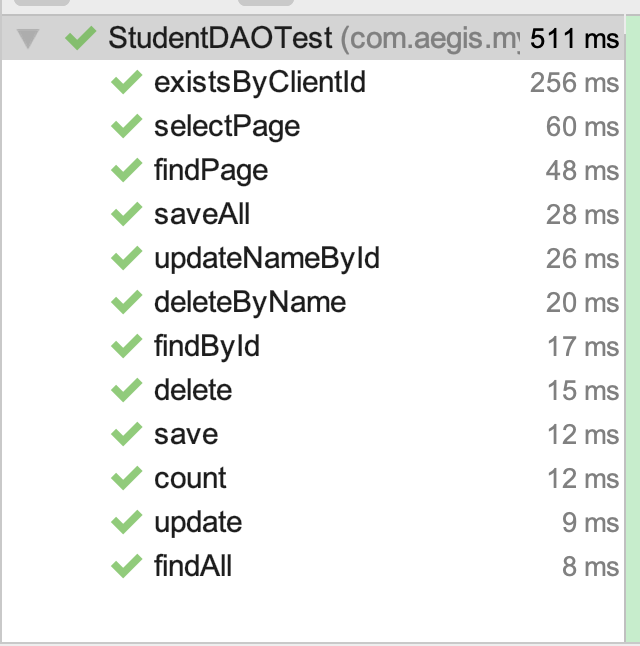Collapse the StudentDAOTest tree node
Viewport: 640px width, 646px height.
(x=28, y=39)
